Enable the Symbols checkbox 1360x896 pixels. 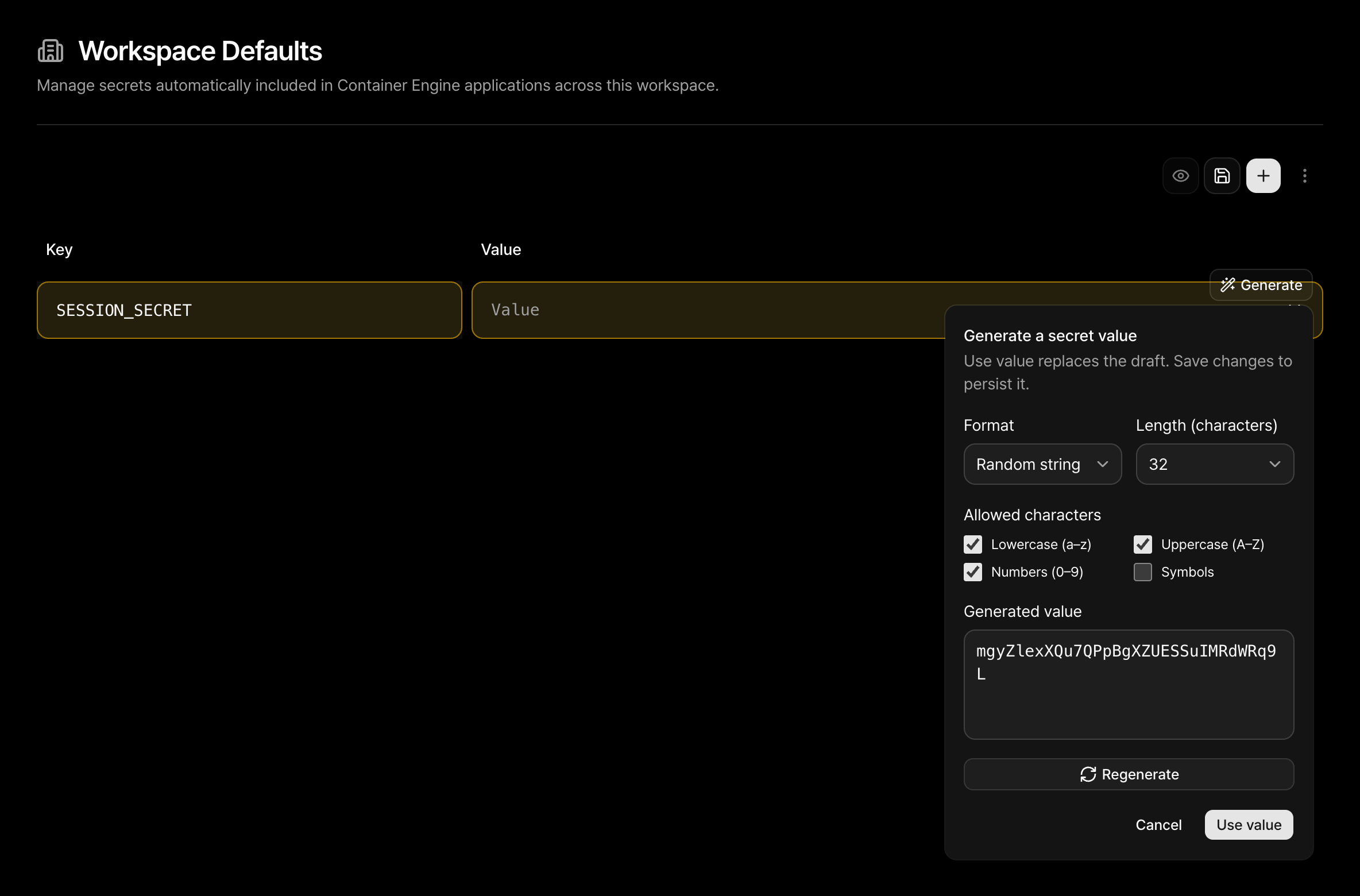(1143, 572)
